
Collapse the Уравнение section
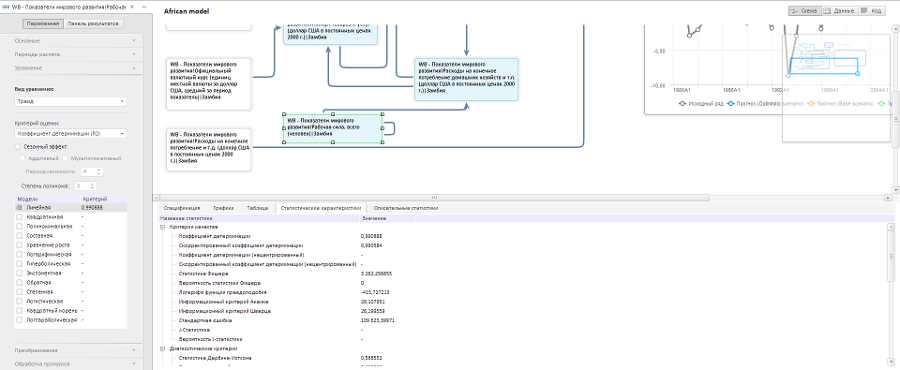click(76, 68)
